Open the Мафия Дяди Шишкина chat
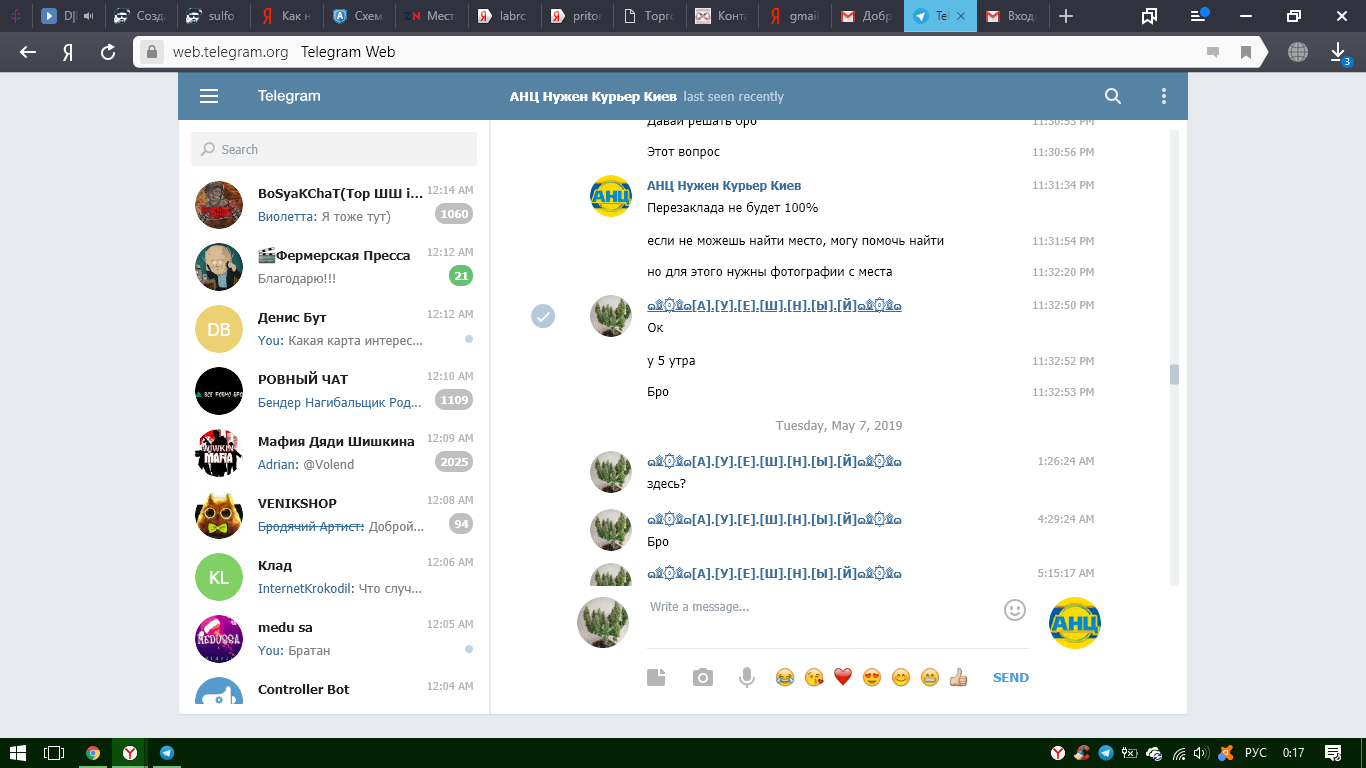The width and height of the screenshot is (1366, 768). 334,452
